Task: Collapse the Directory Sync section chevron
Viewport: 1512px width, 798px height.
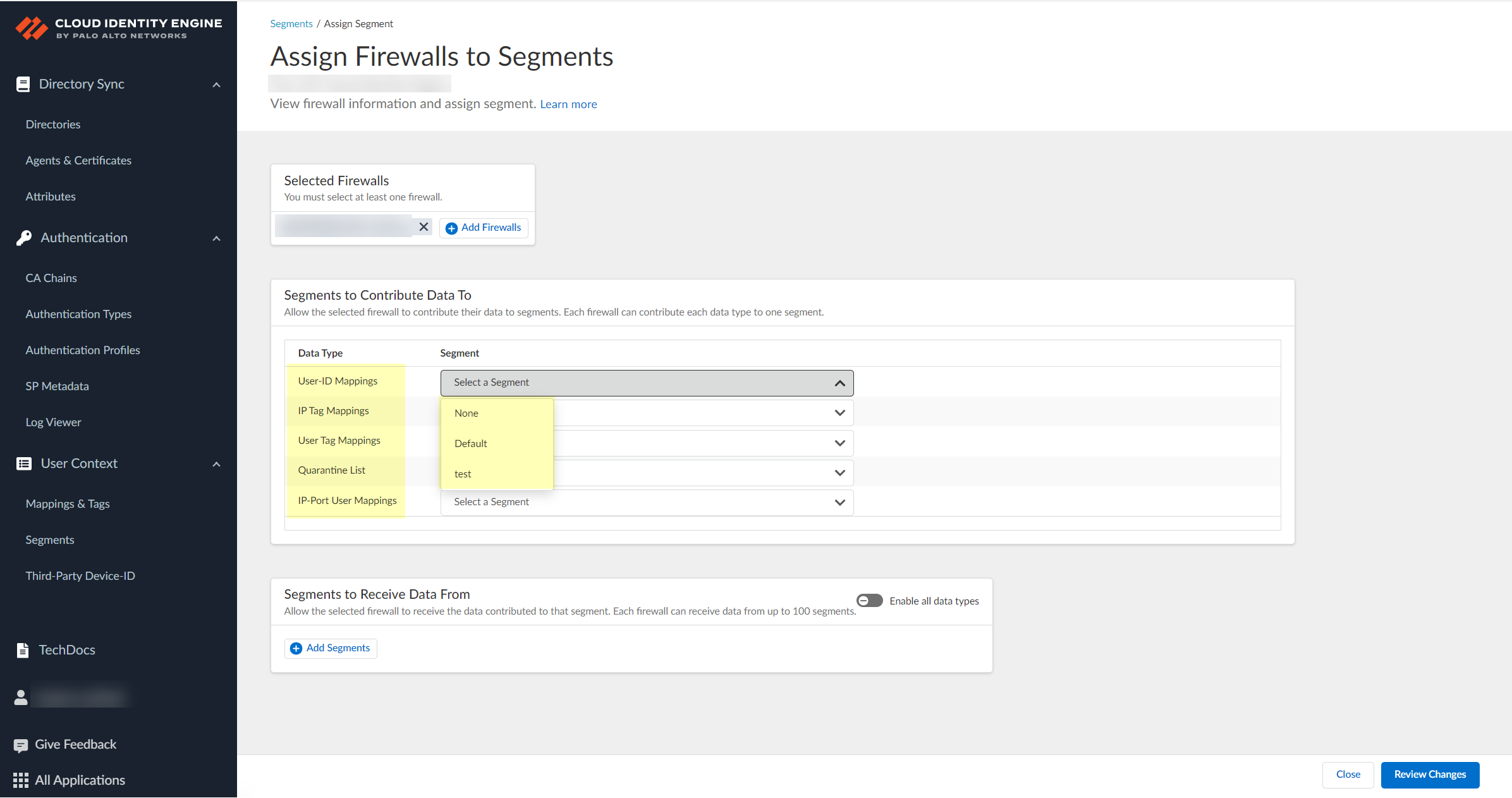Action: [x=216, y=85]
